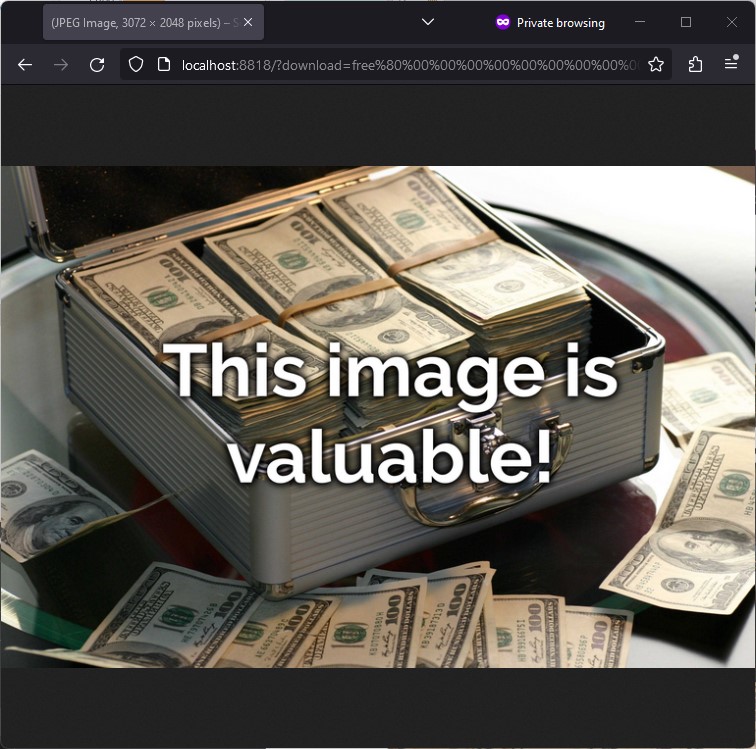The image size is (756, 749).
Task: Minimize the browser window
Action: [640, 22]
